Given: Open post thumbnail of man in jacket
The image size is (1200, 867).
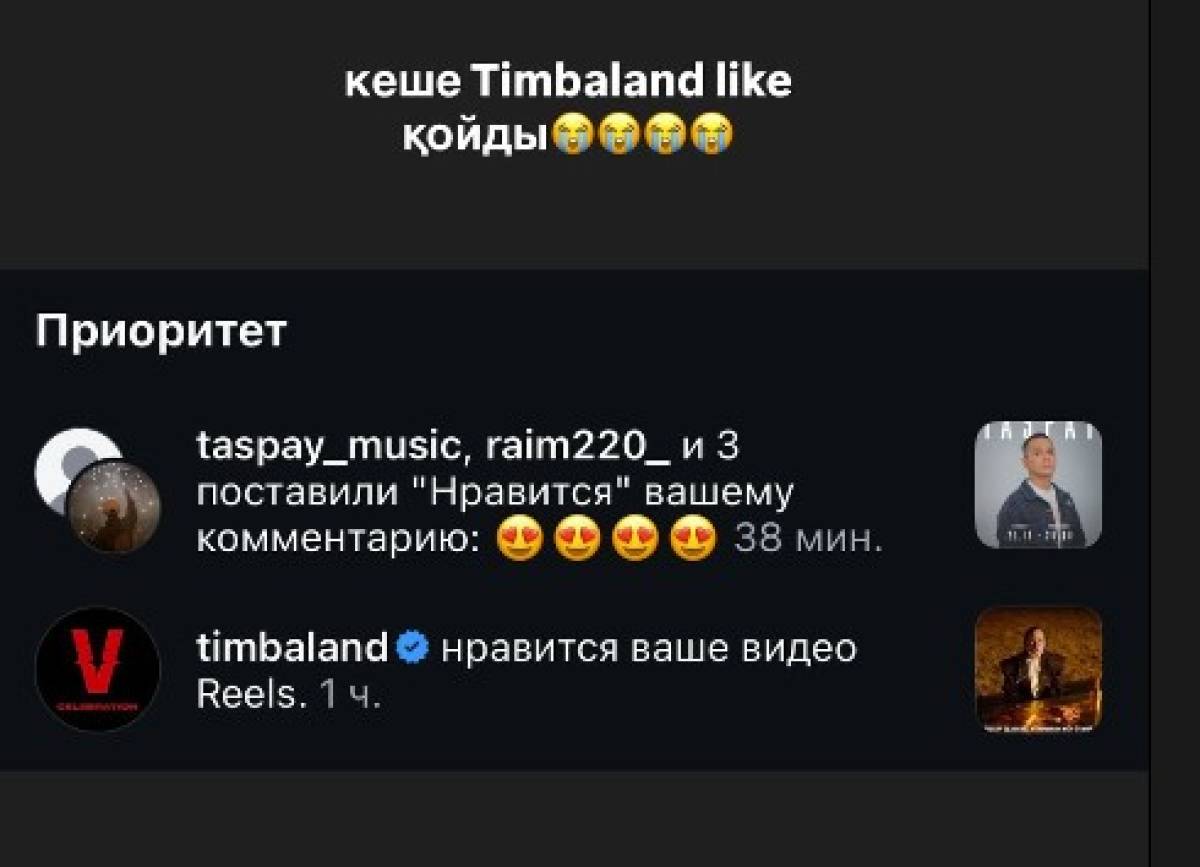Looking at the screenshot, I should (1038, 485).
